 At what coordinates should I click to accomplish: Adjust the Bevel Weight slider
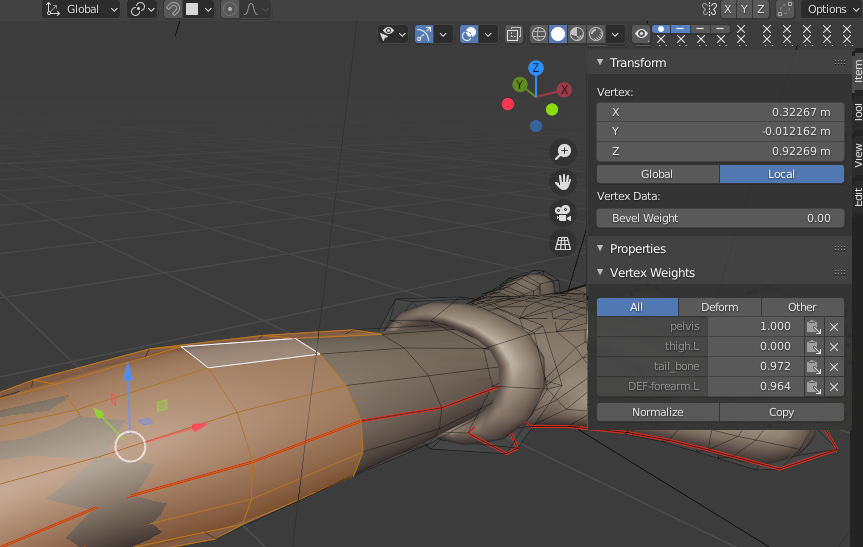coord(720,218)
